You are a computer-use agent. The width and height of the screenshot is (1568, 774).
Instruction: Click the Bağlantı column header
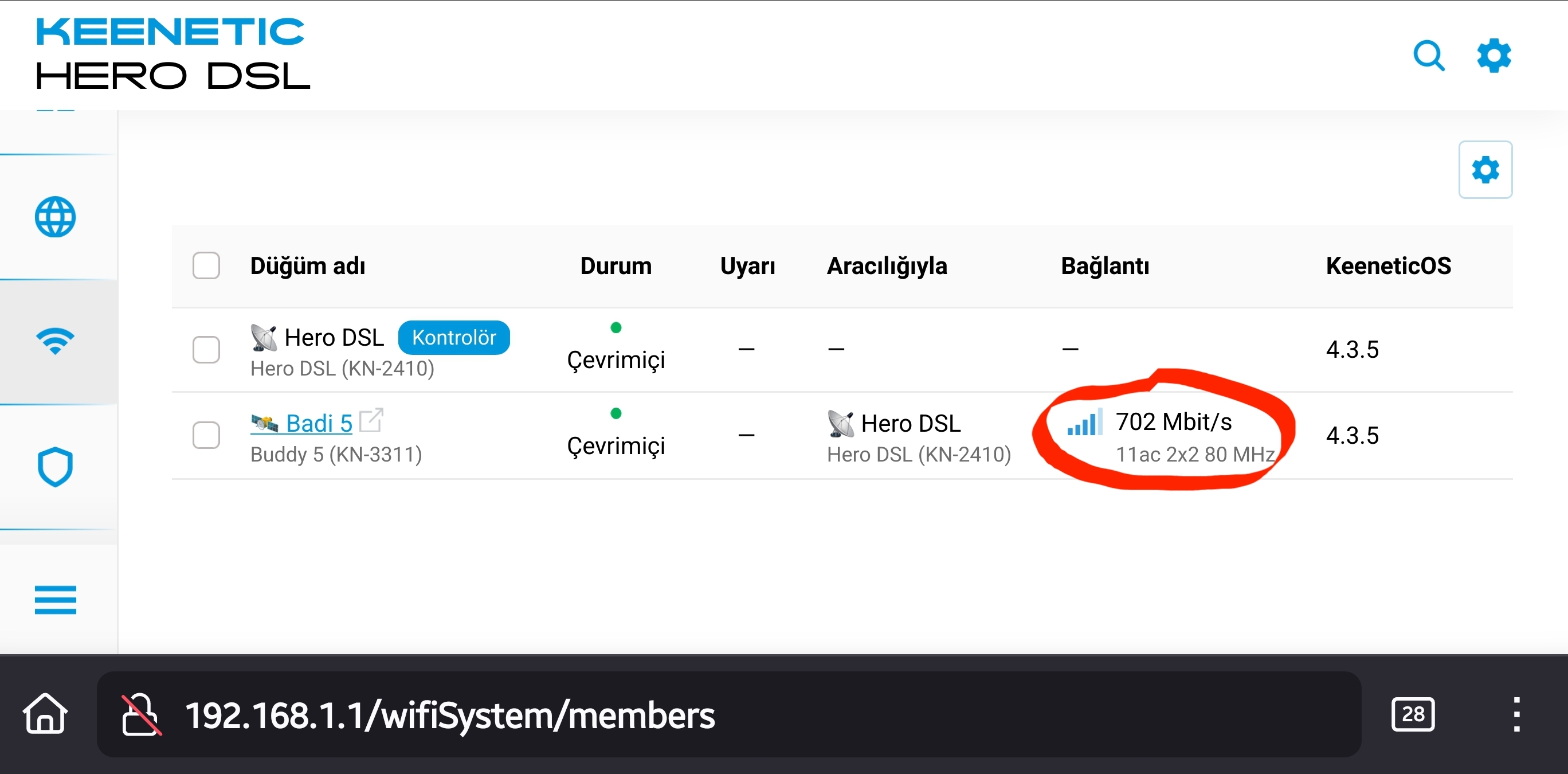[x=1105, y=266]
